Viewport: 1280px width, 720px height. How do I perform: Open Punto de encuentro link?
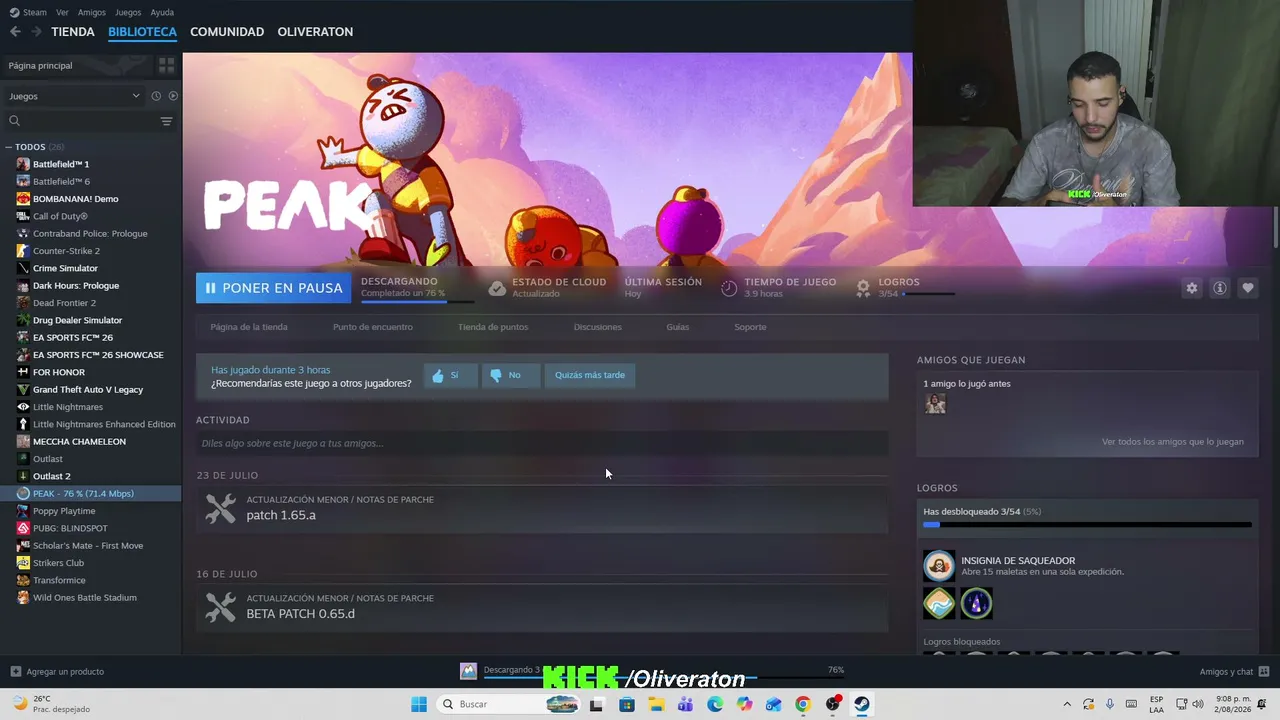click(x=373, y=327)
